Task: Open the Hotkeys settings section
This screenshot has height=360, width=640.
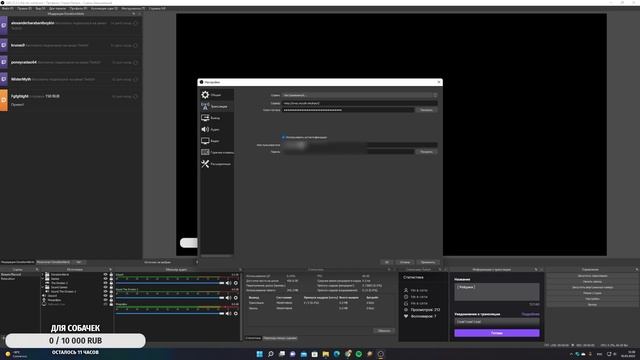Action: point(217,152)
